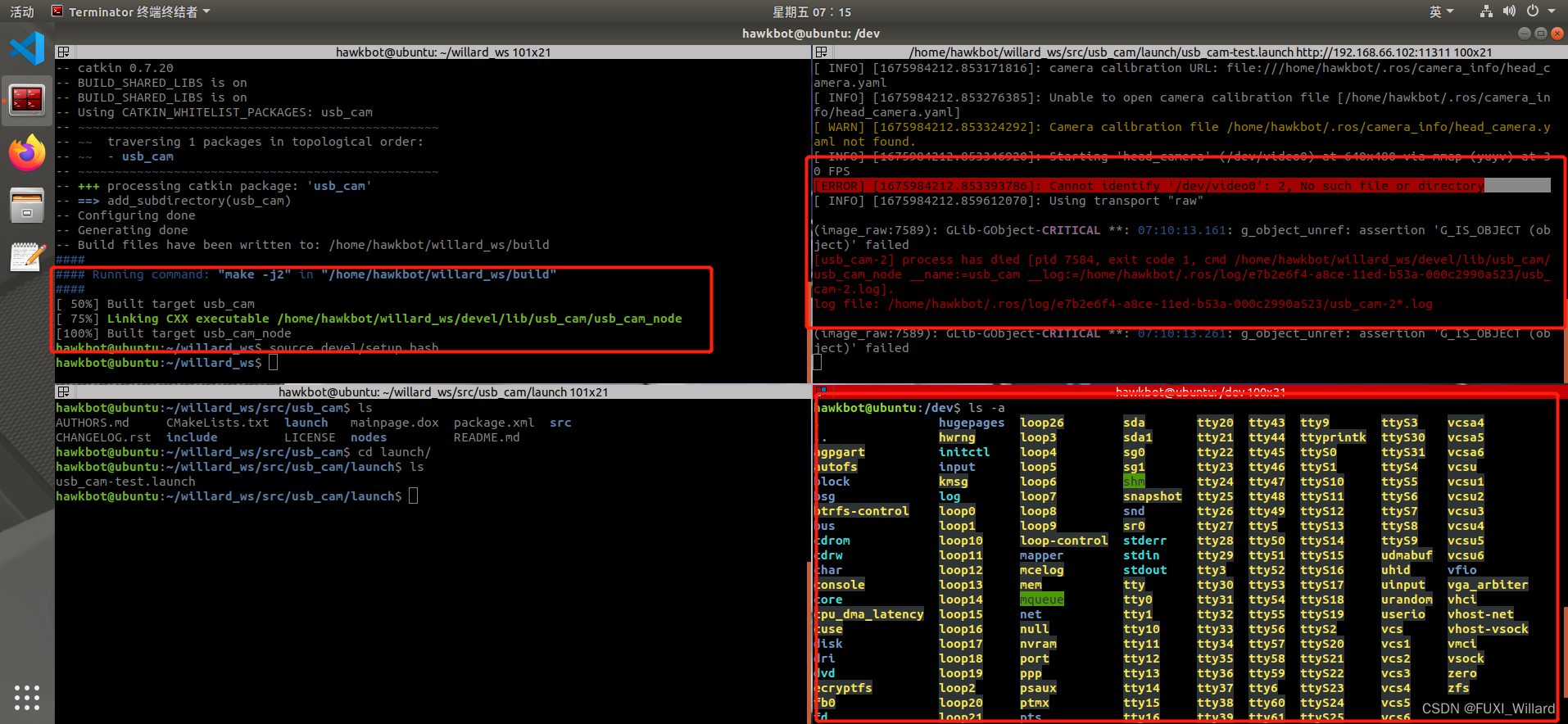Expand the Terminator app menu arrow
Viewport: 1568px width, 724px height.
click(206, 11)
